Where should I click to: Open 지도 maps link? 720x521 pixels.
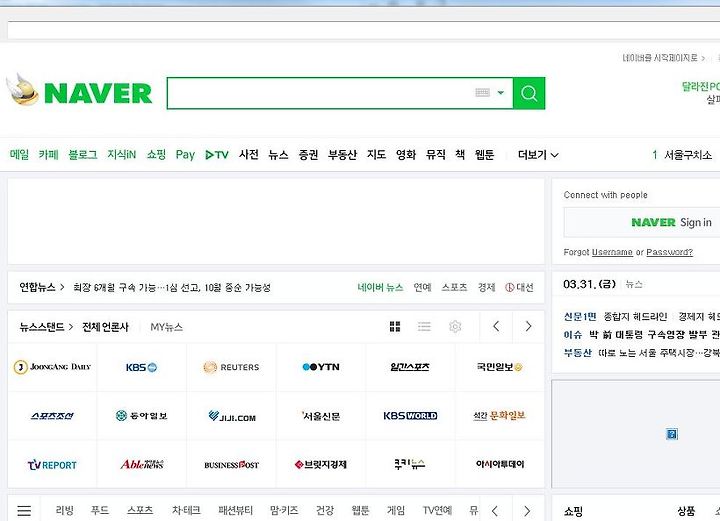pyautogui.click(x=376, y=155)
